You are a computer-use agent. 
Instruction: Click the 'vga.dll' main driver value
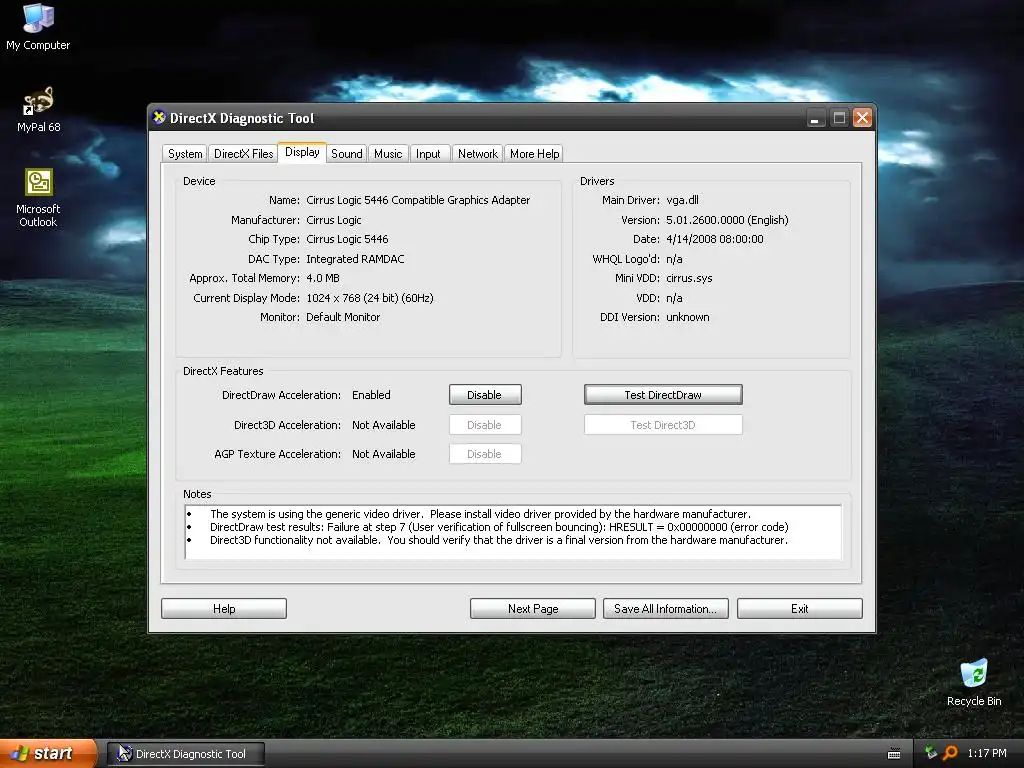(682, 200)
